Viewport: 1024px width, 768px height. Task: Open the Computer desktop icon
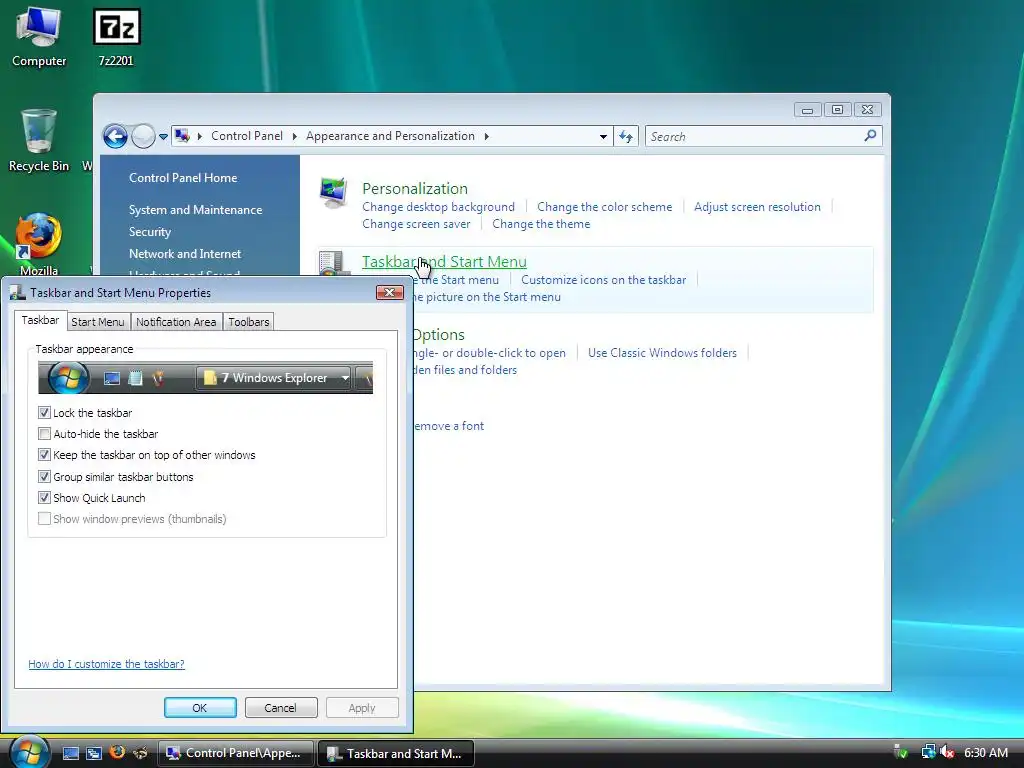click(x=39, y=37)
